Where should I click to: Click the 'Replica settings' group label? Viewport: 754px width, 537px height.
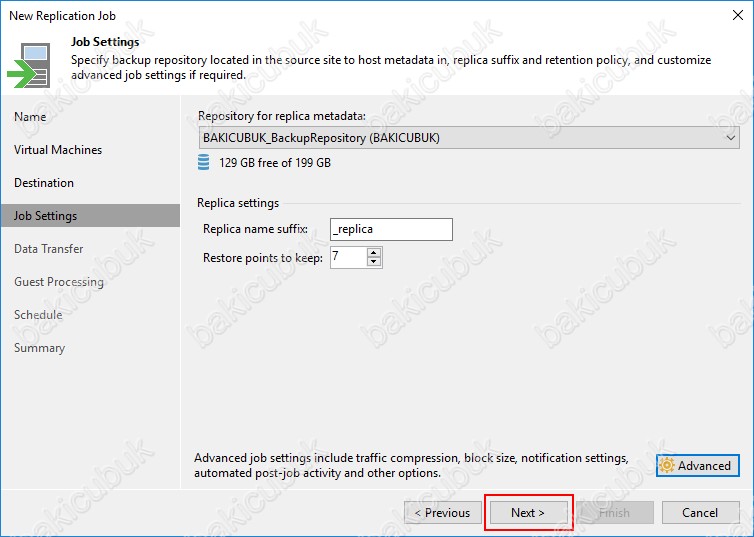238,203
